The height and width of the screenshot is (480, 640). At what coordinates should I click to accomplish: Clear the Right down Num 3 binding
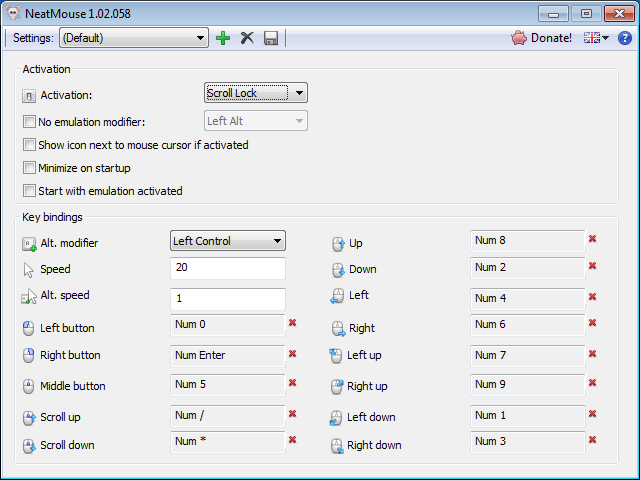coord(592,440)
